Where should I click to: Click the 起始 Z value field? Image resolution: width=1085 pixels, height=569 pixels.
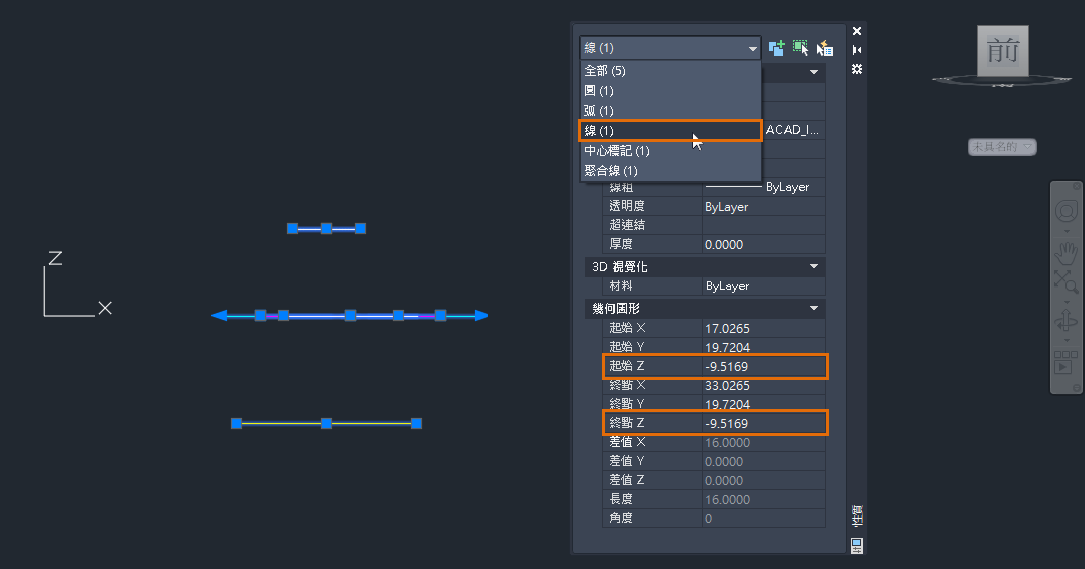(763, 367)
